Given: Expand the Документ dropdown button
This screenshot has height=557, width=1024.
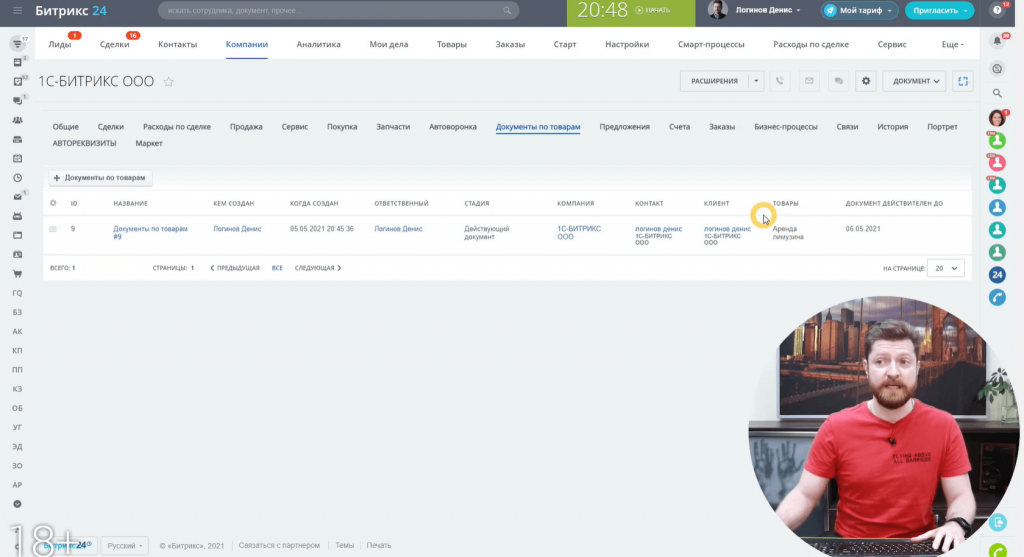Looking at the screenshot, I should (x=915, y=81).
